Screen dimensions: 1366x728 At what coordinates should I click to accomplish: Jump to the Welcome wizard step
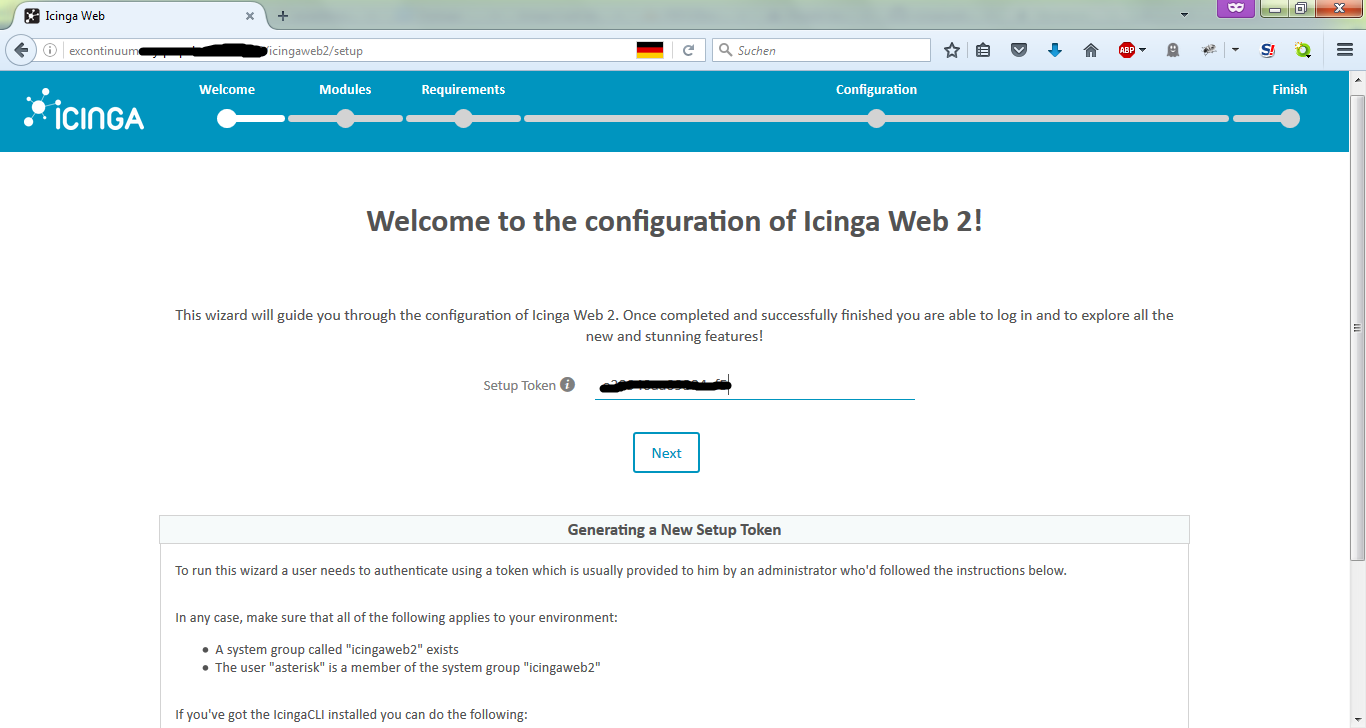click(227, 89)
